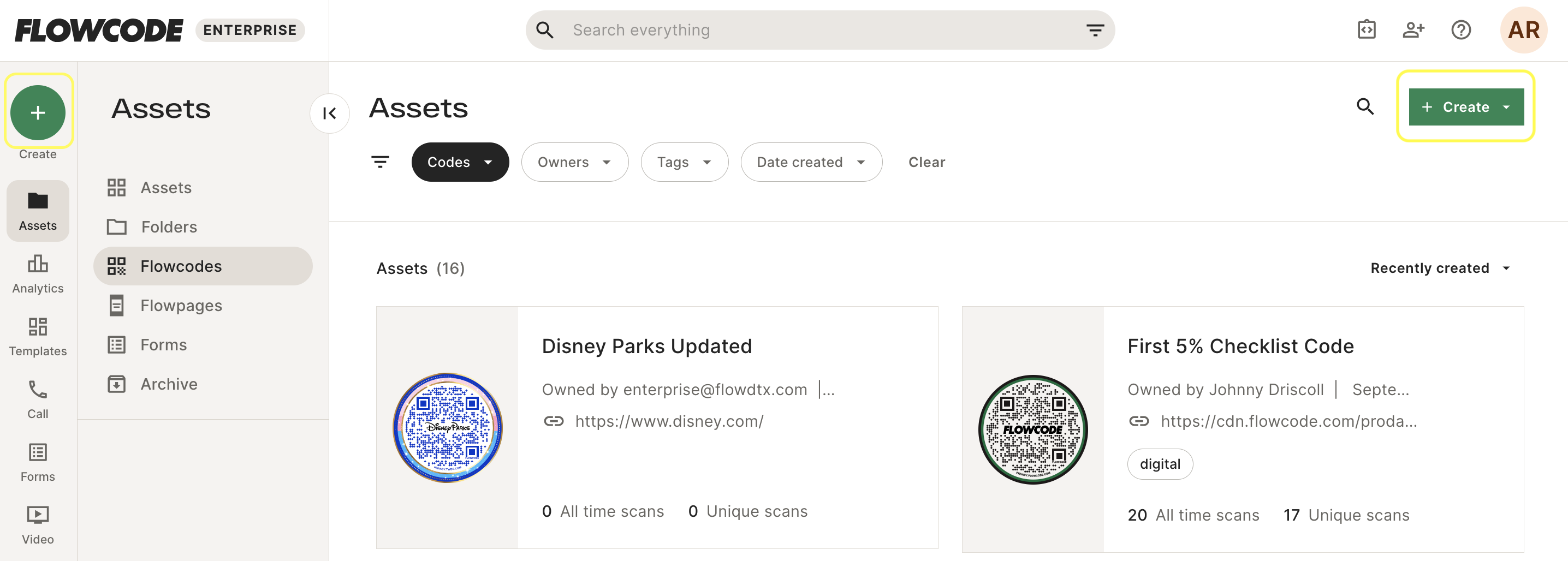This screenshot has height=561, width=1568.
Task: Expand the Date created filter dropdown
Action: click(x=811, y=162)
